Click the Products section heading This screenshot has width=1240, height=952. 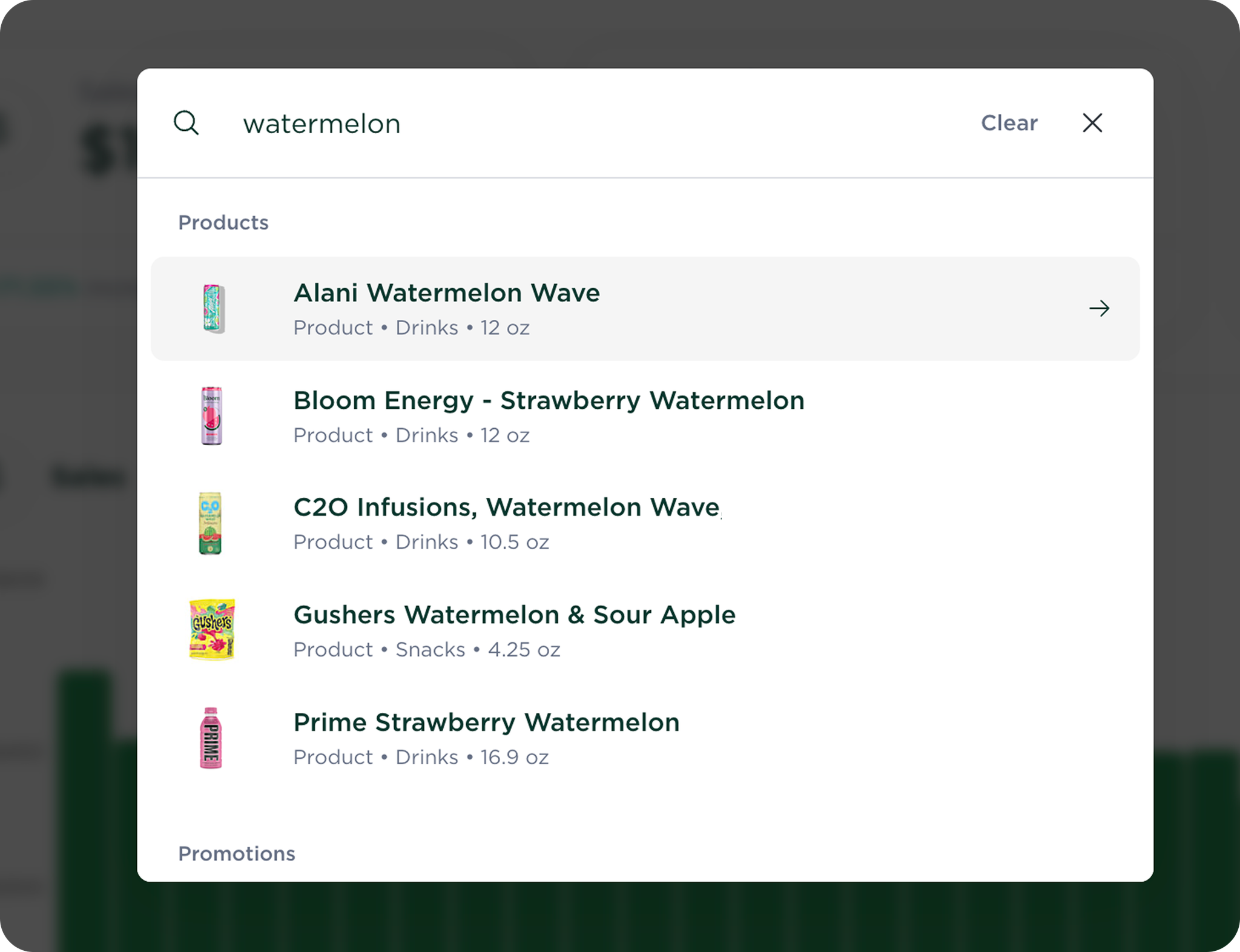click(x=223, y=222)
